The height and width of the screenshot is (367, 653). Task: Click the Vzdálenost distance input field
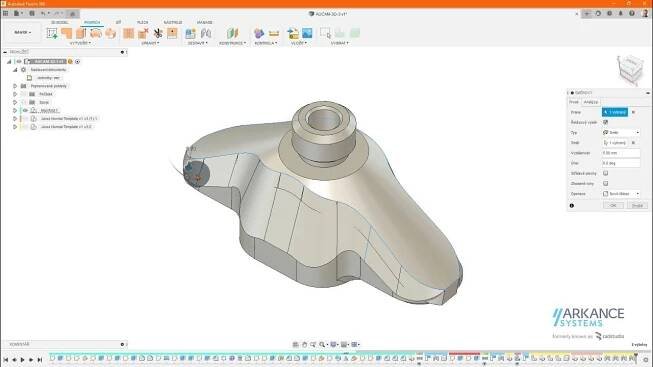621,153
